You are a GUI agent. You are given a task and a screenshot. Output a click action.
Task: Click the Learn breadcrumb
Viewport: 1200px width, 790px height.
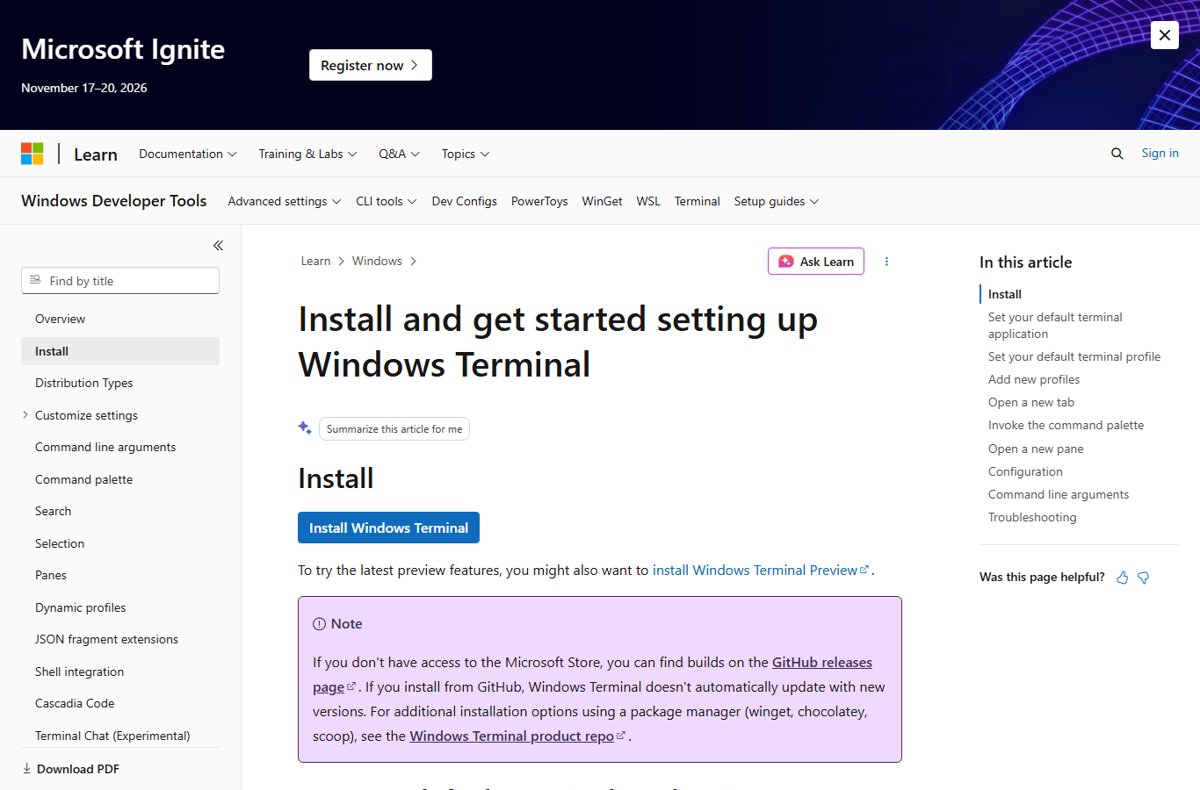point(315,261)
